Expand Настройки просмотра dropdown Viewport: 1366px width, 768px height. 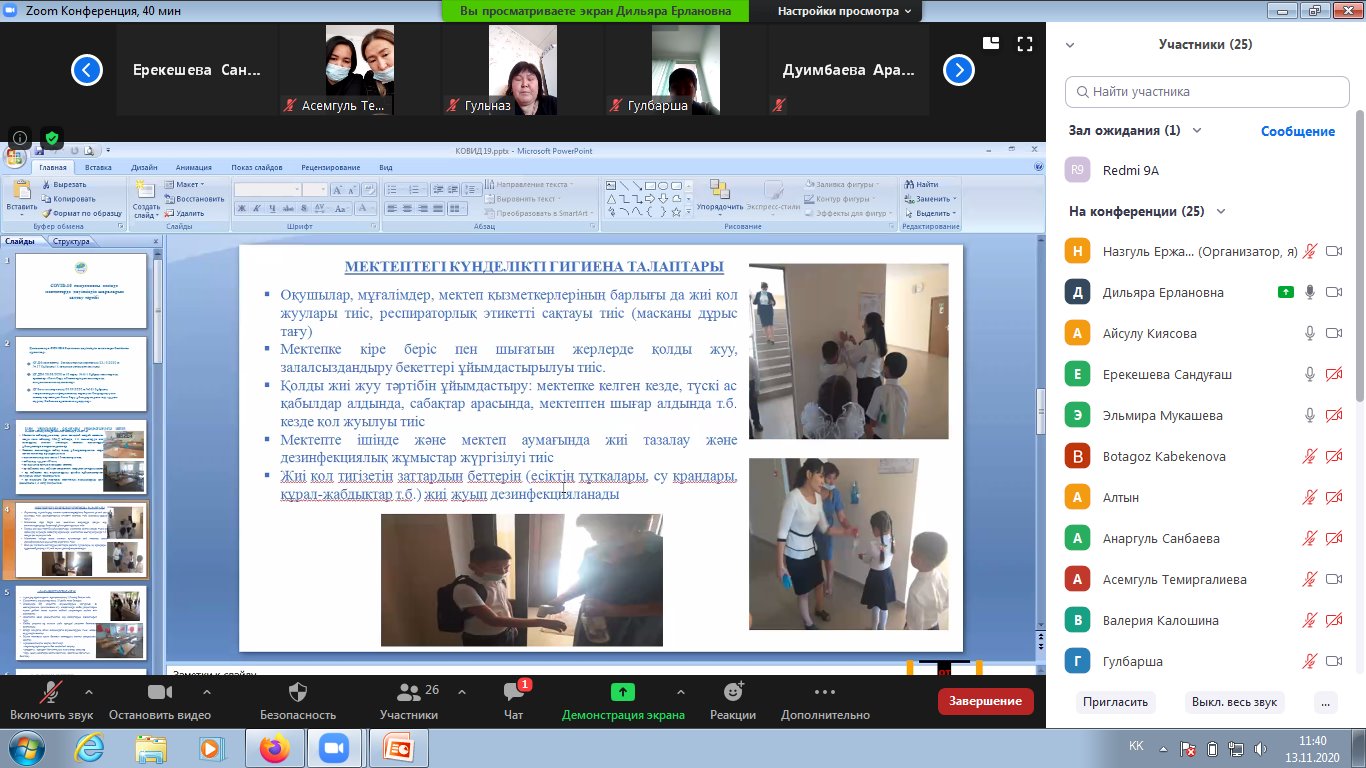click(x=845, y=11)
